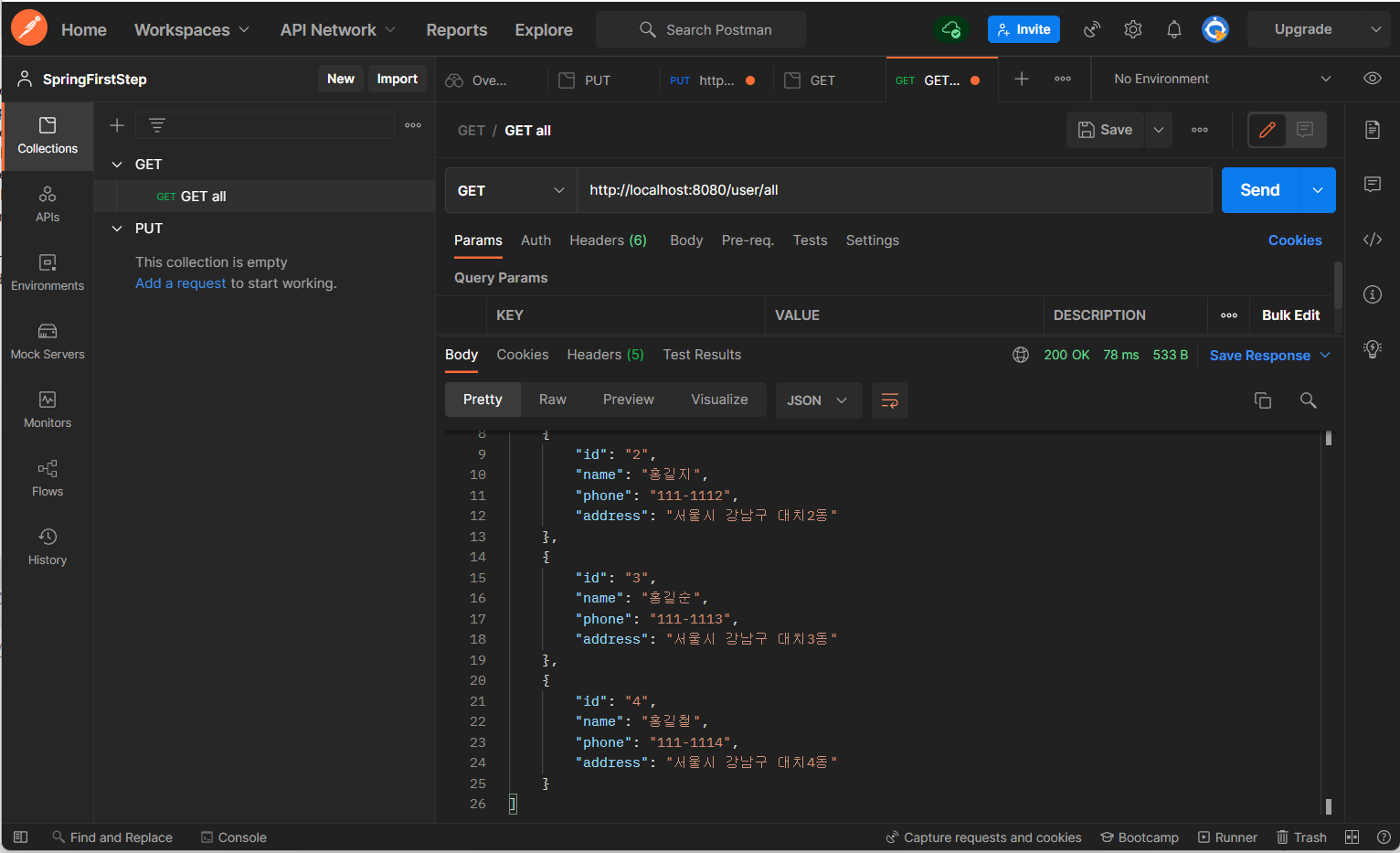This screenshot has width=1400, height=853.
Task: Copy the response body with copy icon
Action: click(1263, 400)
